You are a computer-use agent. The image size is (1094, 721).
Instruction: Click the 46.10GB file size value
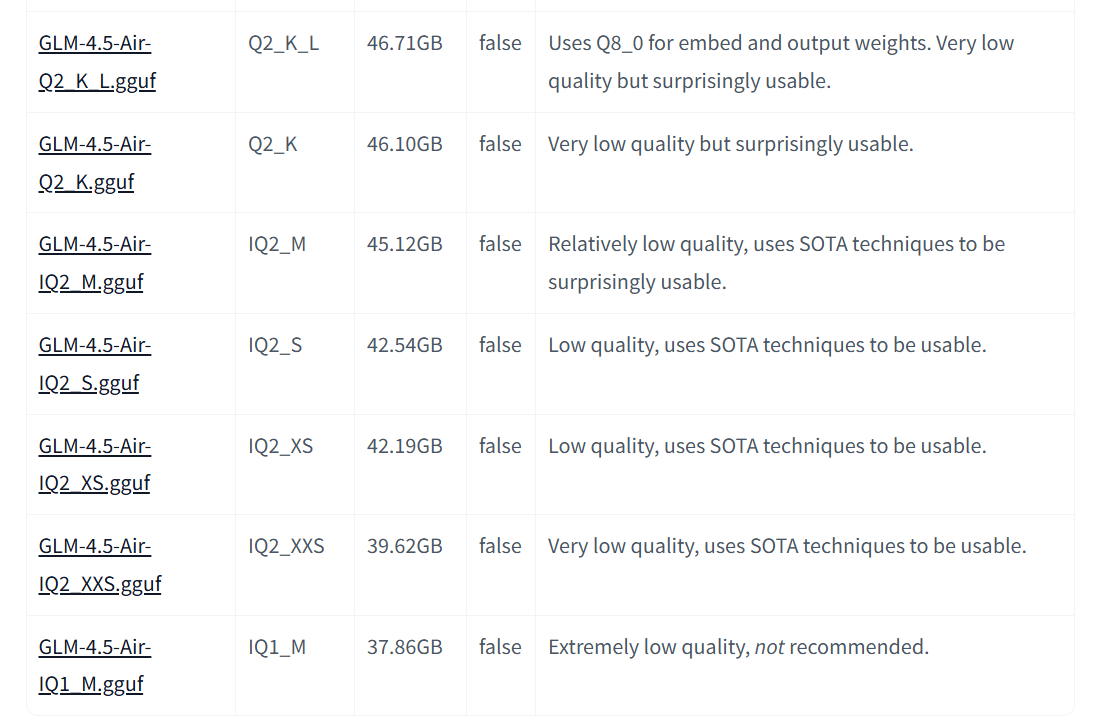404,144
